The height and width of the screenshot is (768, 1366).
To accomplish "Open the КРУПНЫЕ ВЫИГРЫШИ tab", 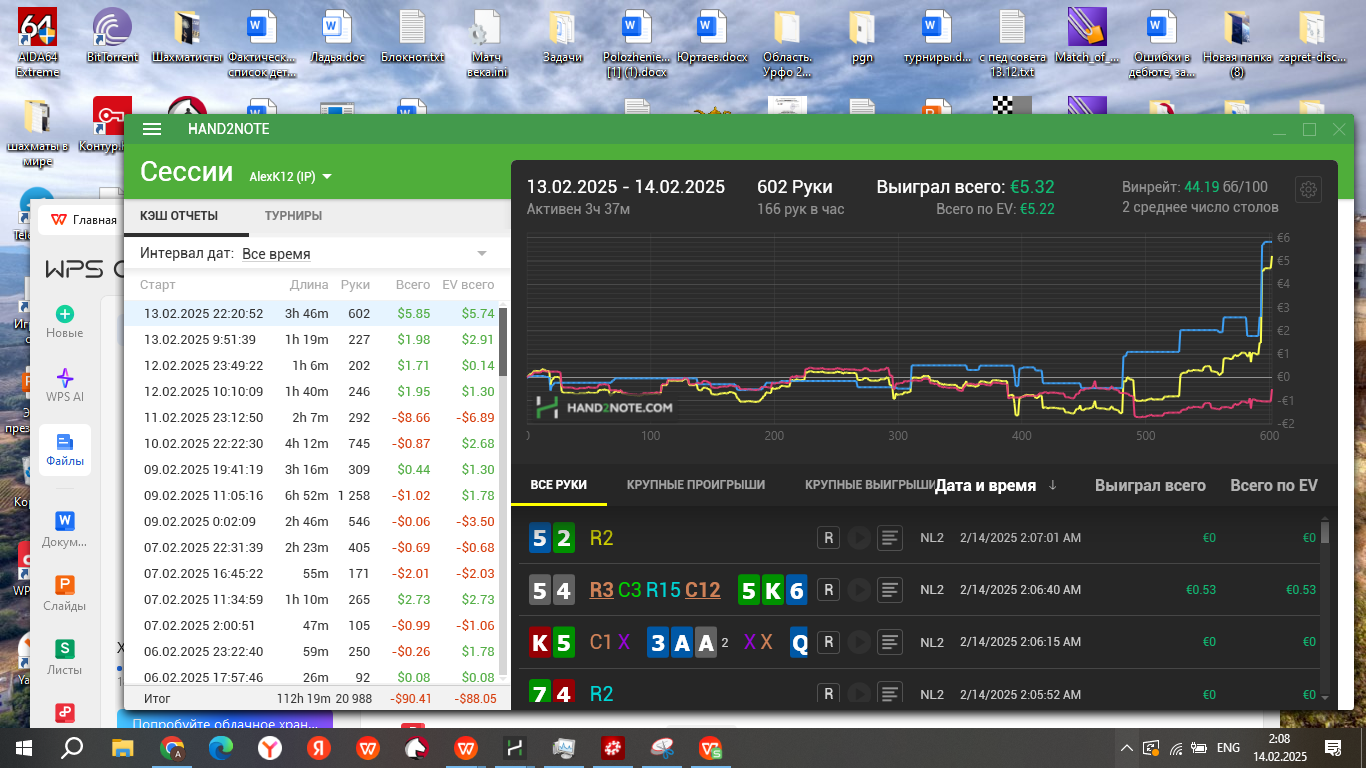I will [x=868, y=485].
